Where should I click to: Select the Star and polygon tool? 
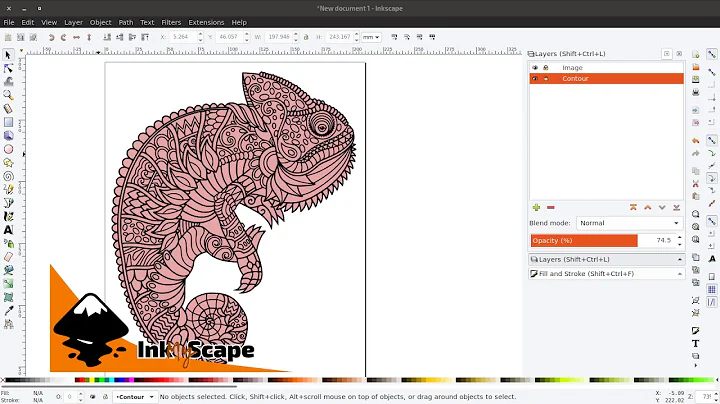click(x=8, y=163)
